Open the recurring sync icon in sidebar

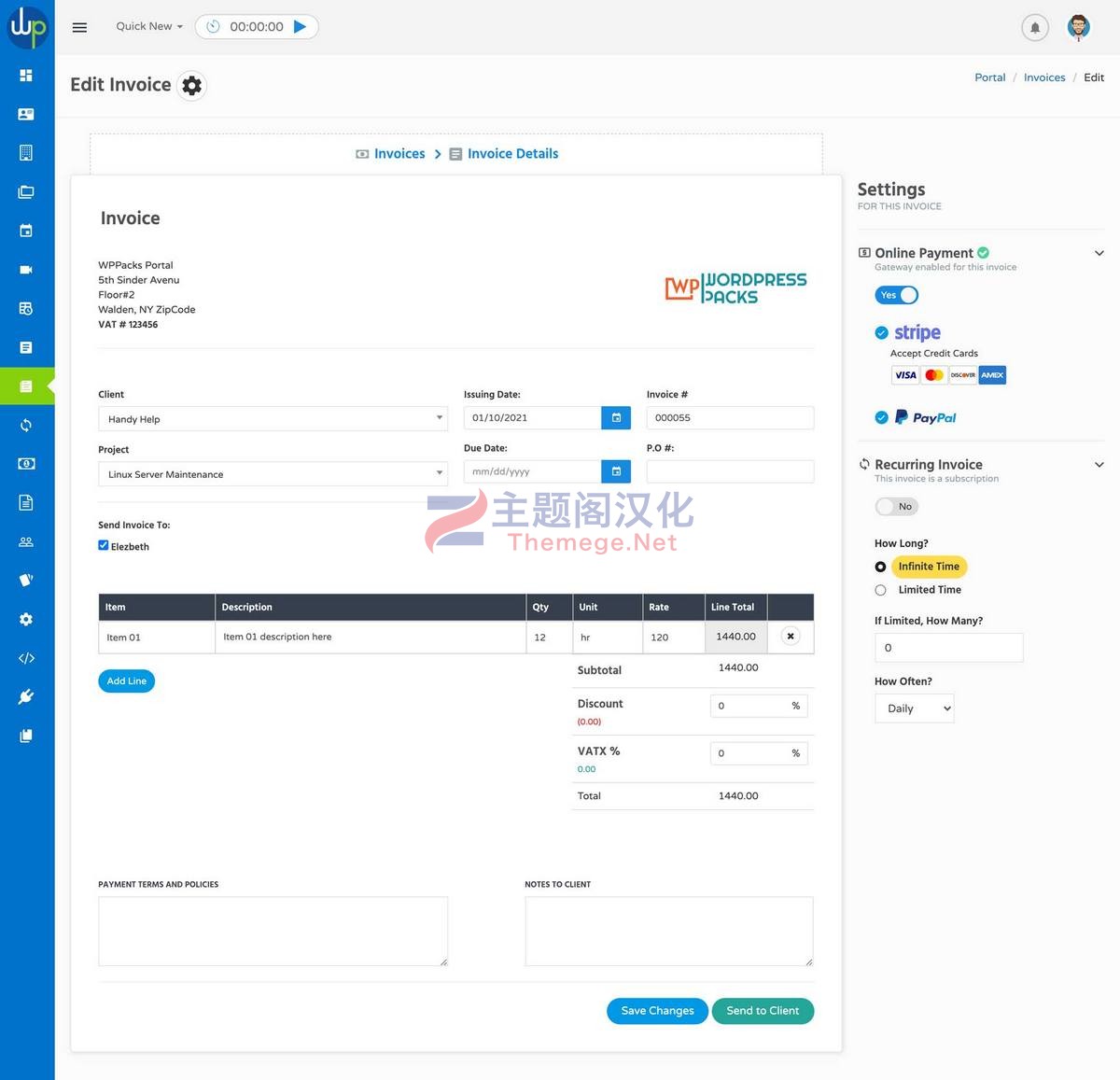tap(26, 425)
